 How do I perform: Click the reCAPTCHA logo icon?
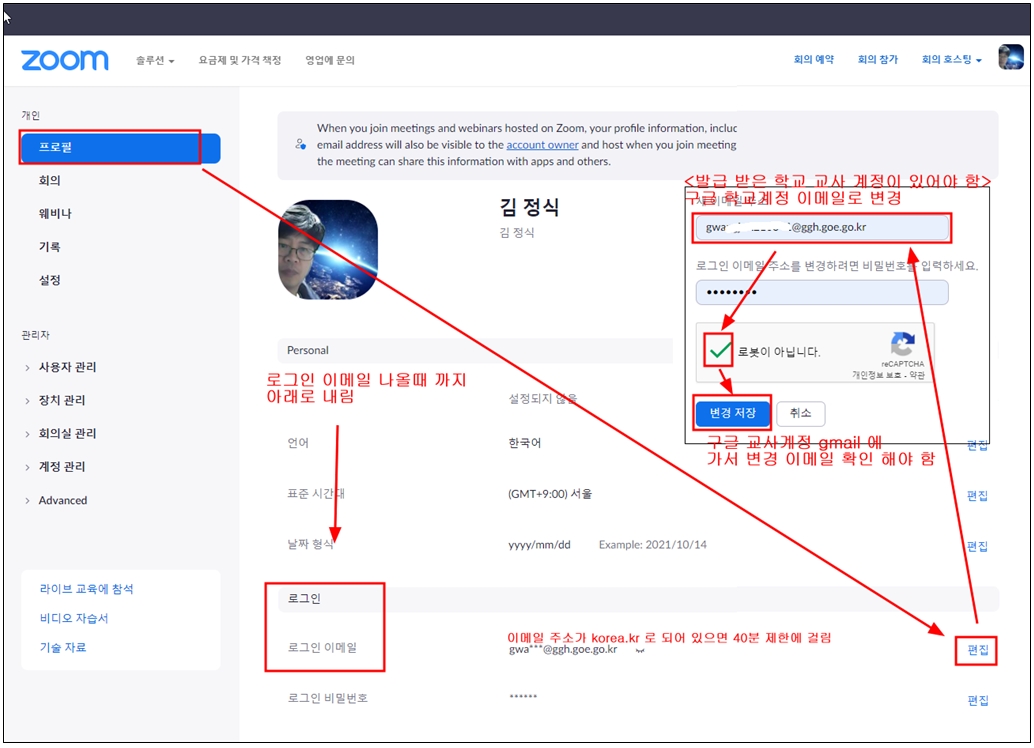902,344
